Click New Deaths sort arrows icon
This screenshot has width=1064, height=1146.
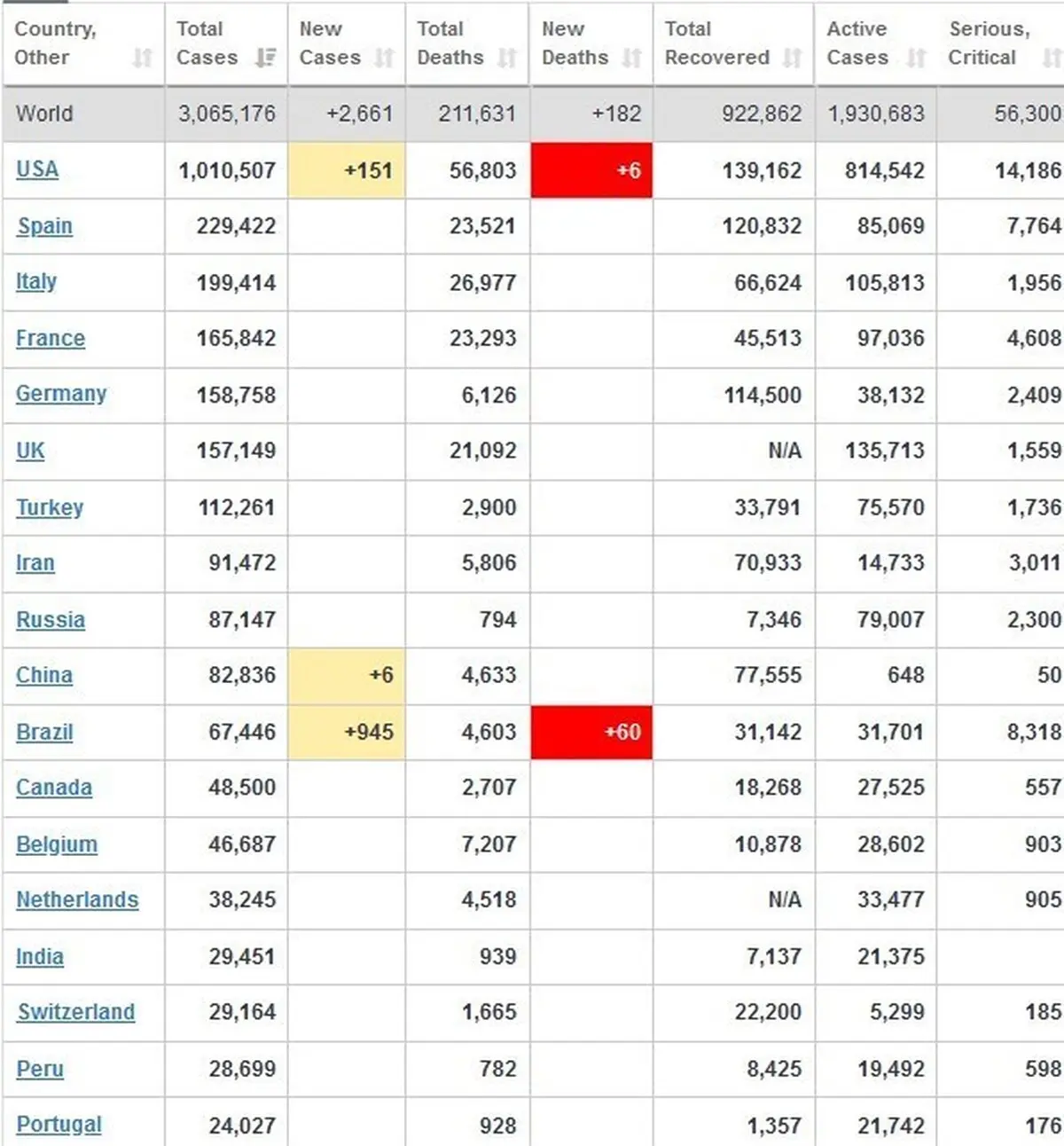(631, 59)
